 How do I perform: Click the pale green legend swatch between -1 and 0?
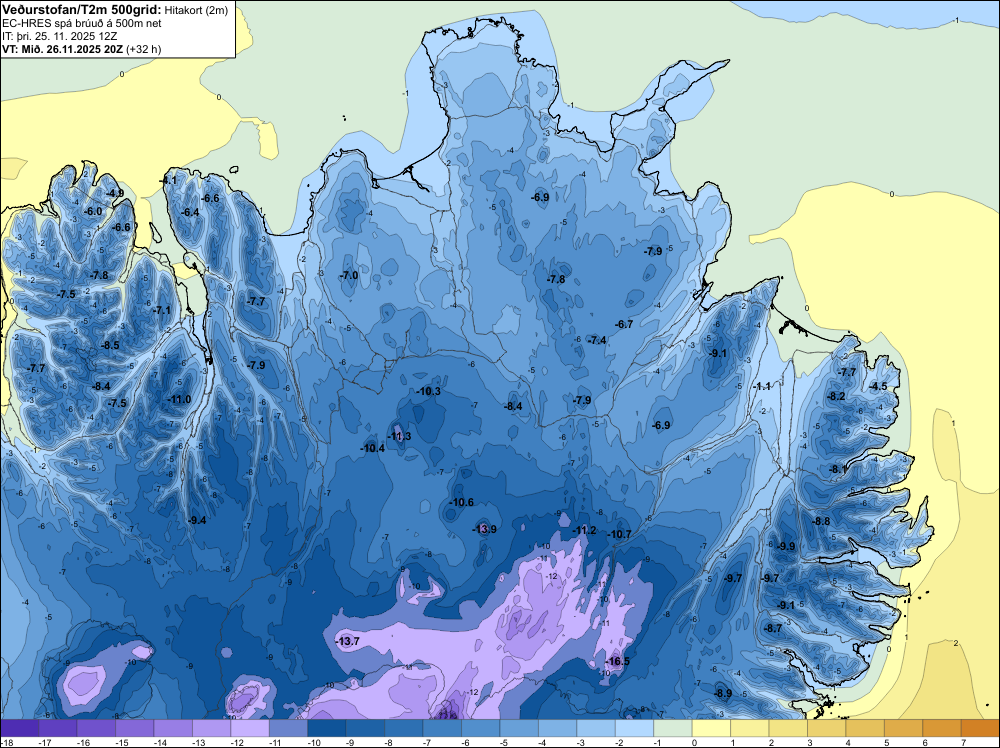click(x=673, y=728)
